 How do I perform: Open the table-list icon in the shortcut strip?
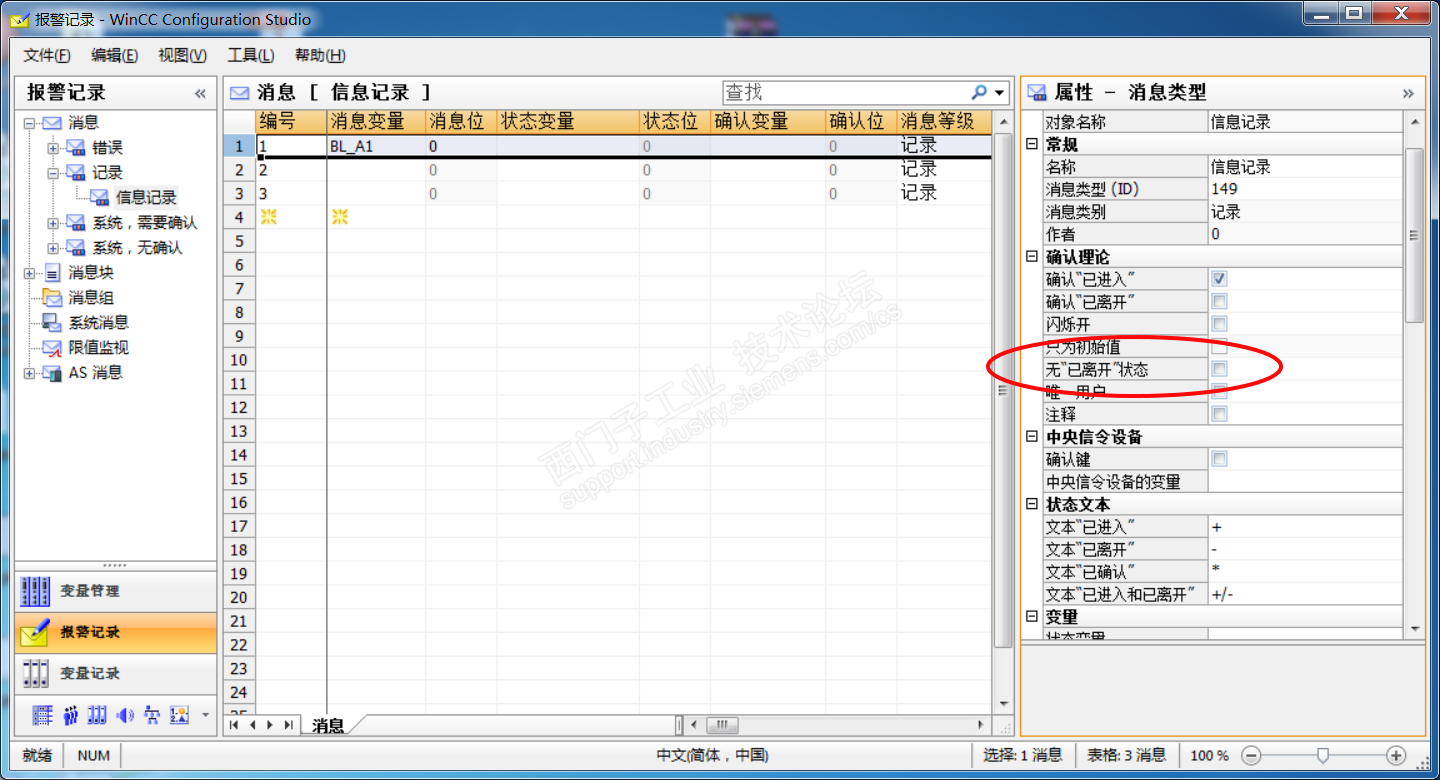42,715
